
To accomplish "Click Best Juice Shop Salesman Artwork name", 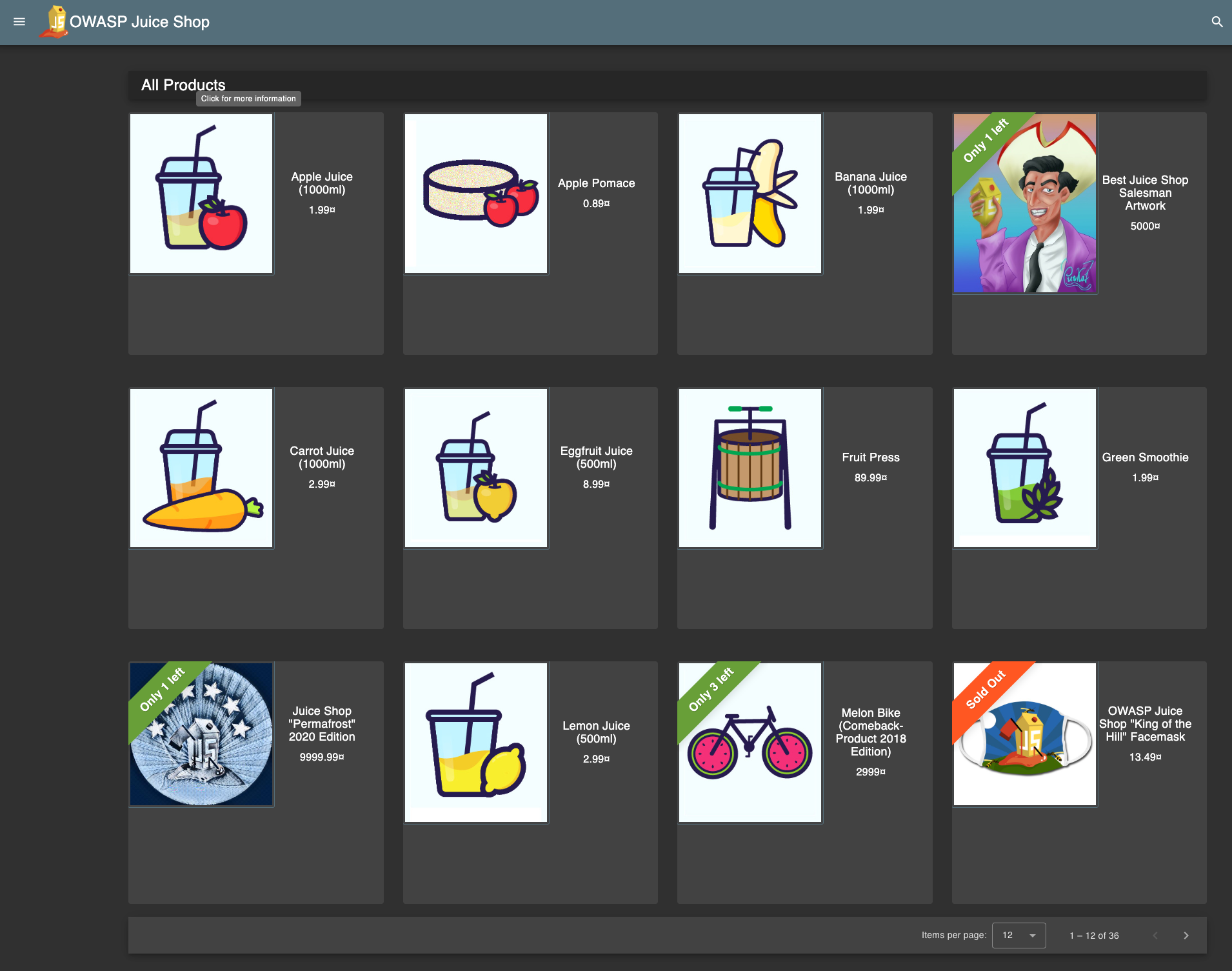I will [1145, 193].
